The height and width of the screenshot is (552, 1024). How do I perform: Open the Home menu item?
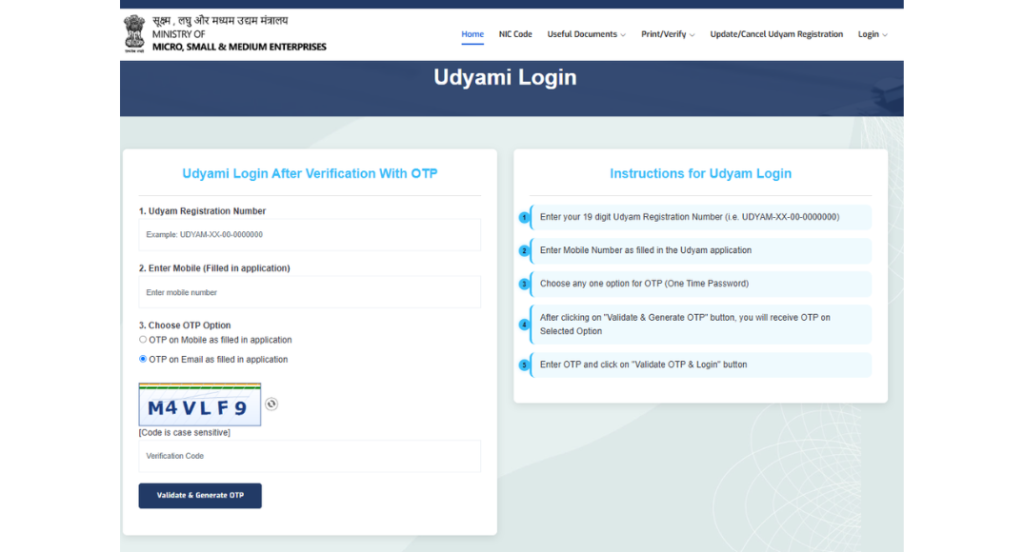[472, 34]
